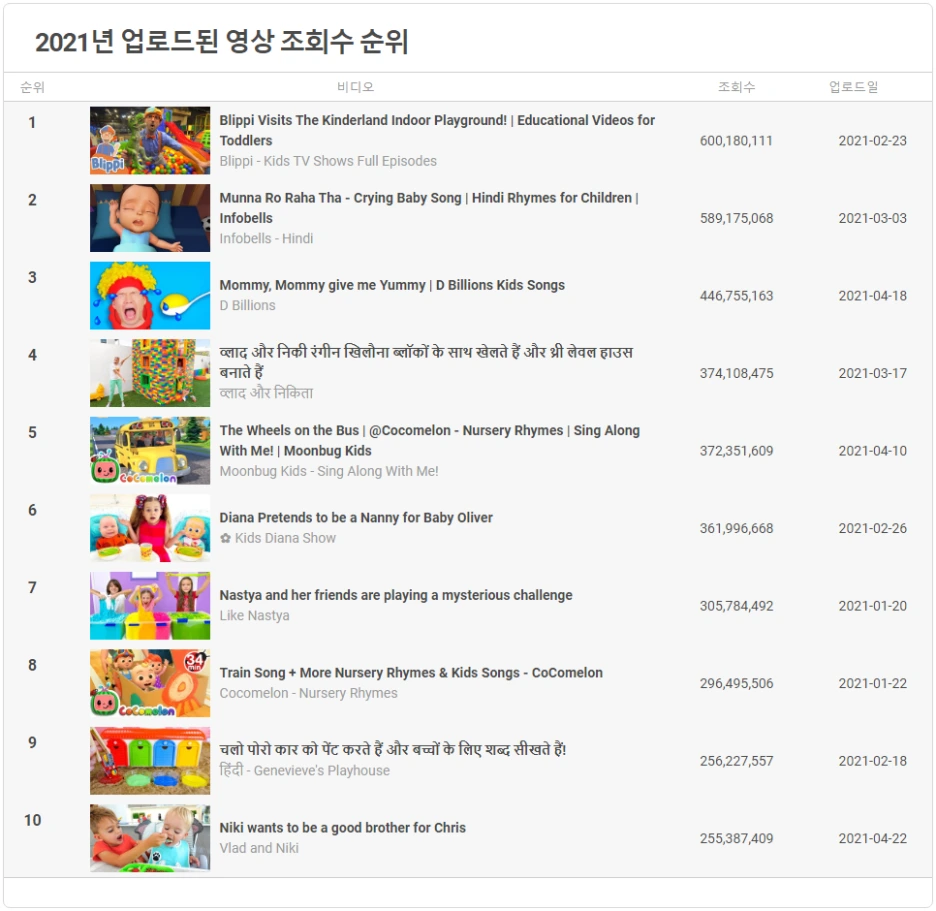
Task: Open the Munna Ro Raha Tha thumbnail
Action: click(x=150, y=218)
